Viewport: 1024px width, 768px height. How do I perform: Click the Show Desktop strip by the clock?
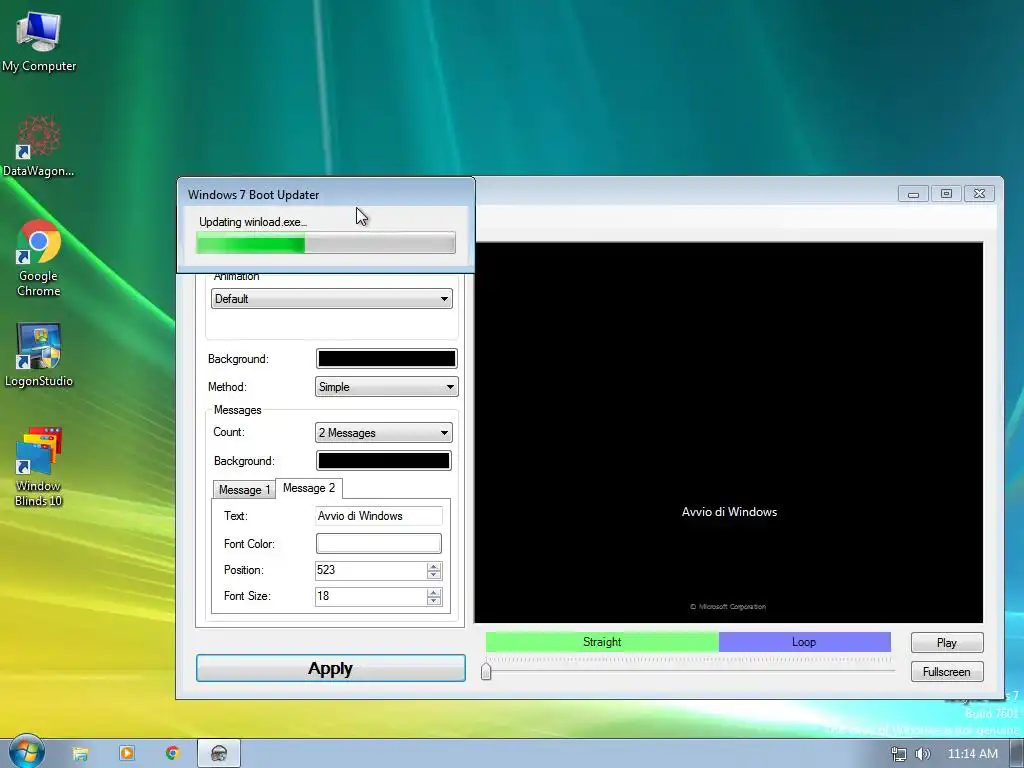(x=1017, y=754)
